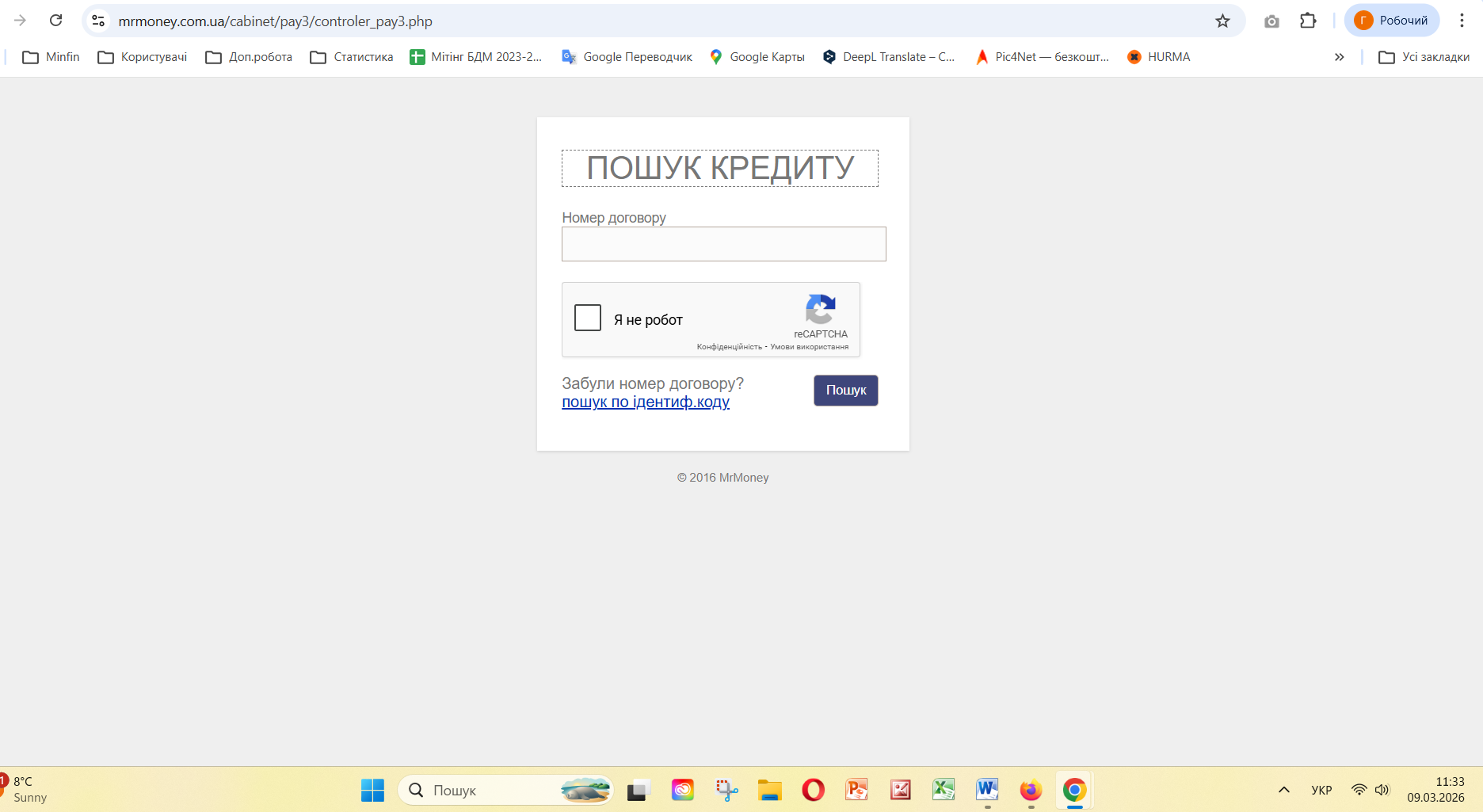
Task: Click the Номер договору input field
Action: click(724, 244)
